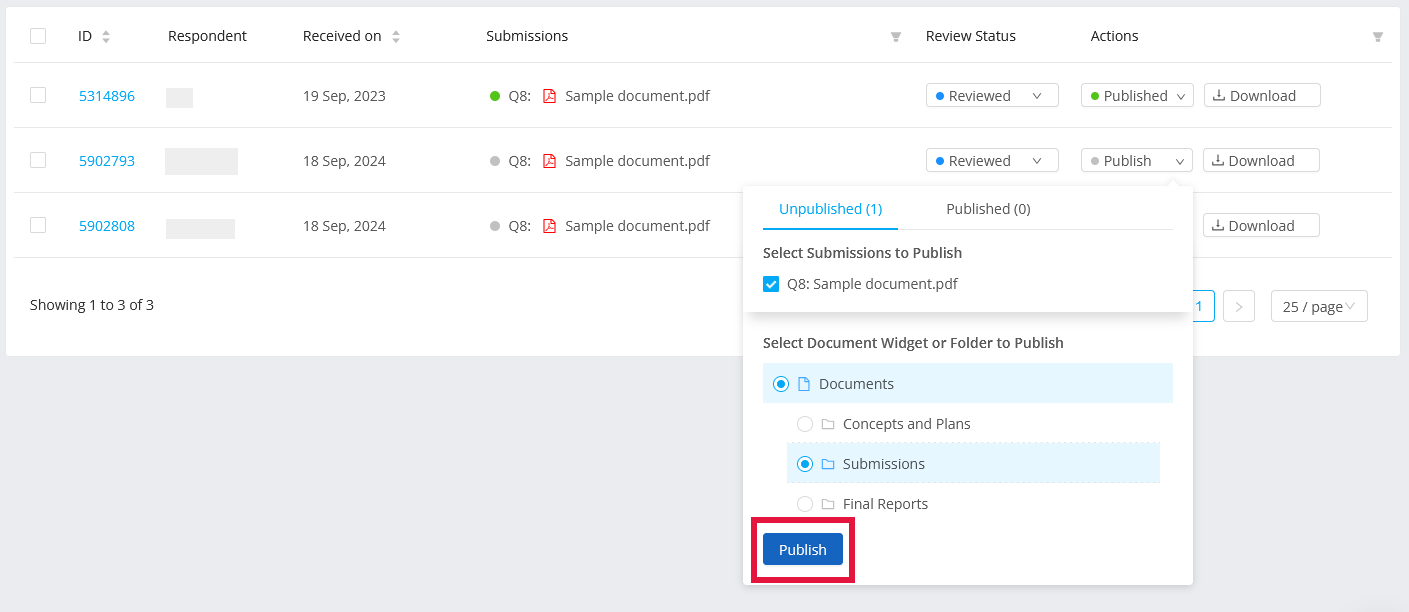The width and height of the screenshot is (1409, 612).
Task: Download submission 5314896
Action: (x=1262, y=96)
